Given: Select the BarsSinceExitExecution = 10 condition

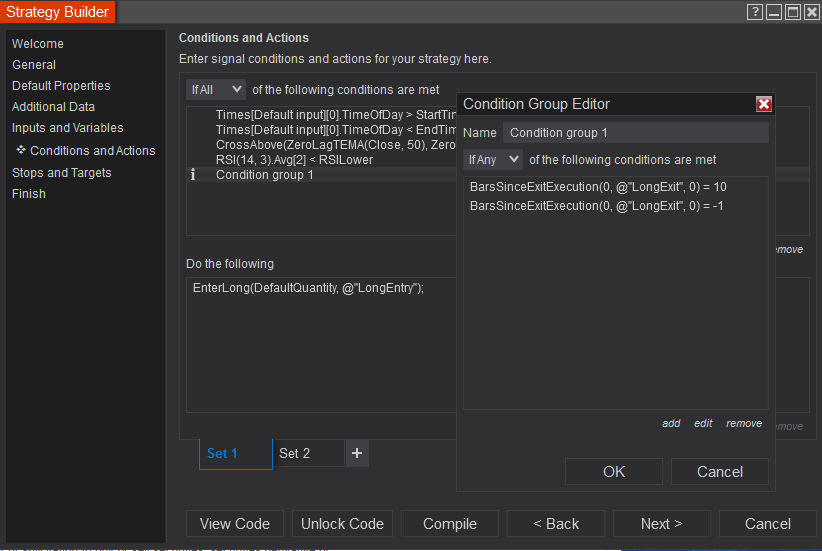Looking at the screenshot, I should [x=597, y=187].
